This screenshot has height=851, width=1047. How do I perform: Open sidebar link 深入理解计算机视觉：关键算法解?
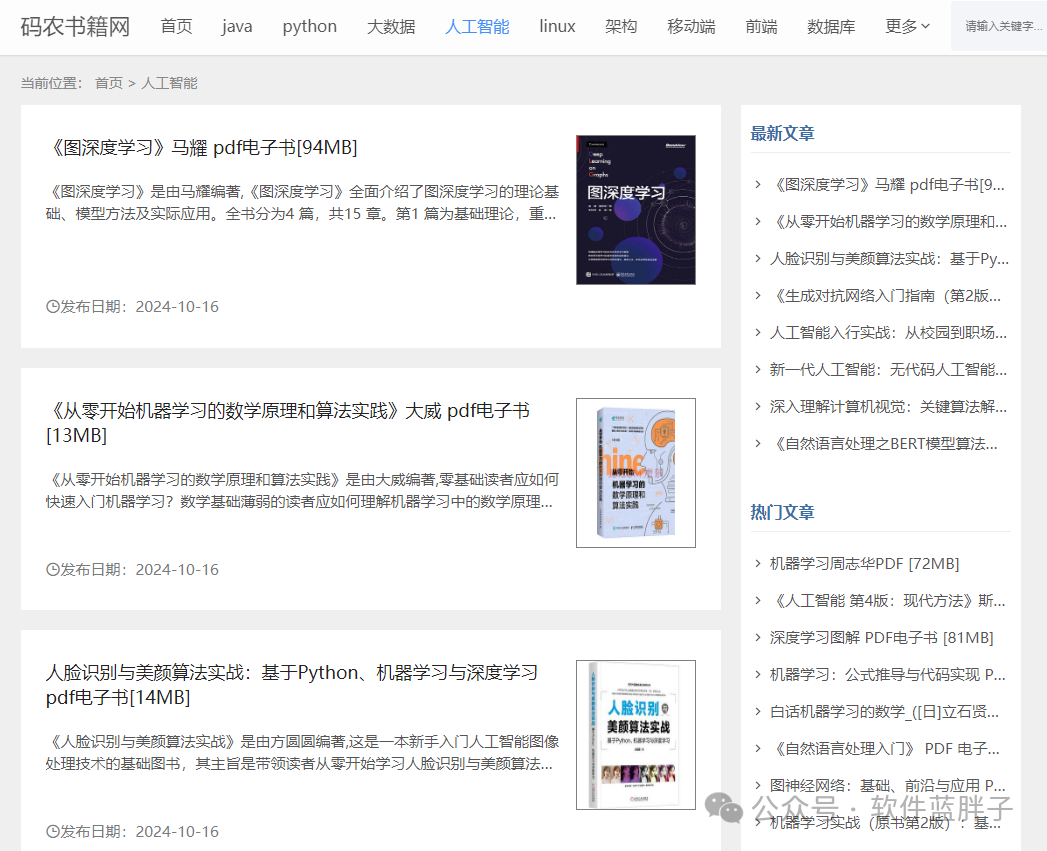point(889,407)
